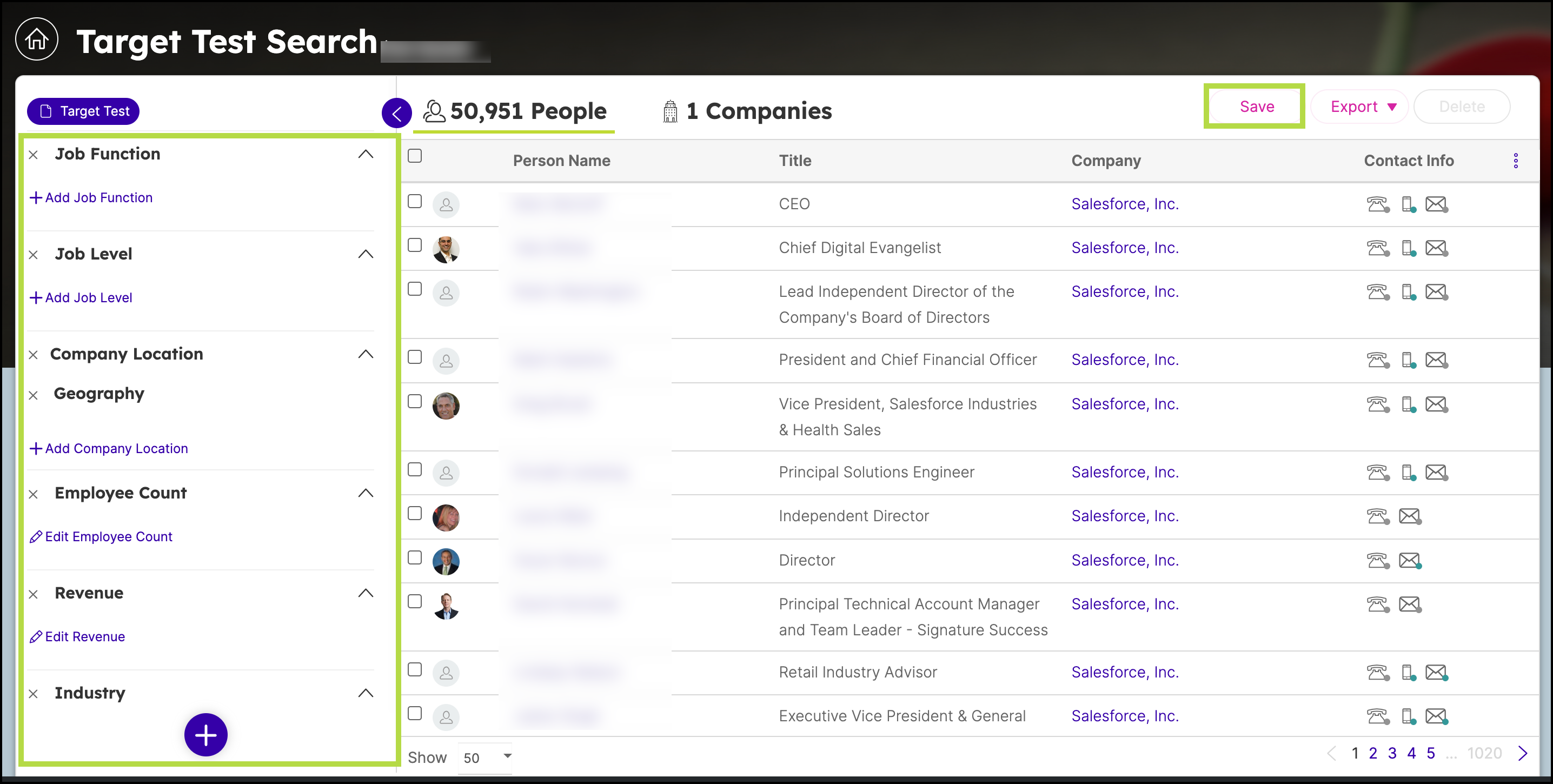The image size is (1553, 784).
Task: Remove the Geography filter using its X
Action: (34, 395)
